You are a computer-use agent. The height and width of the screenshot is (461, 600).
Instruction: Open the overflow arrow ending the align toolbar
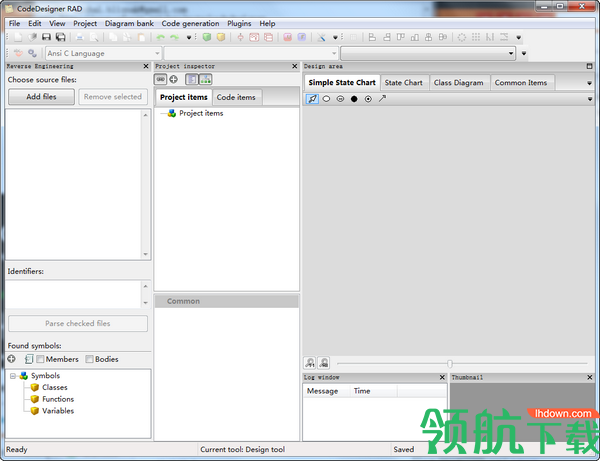pyautogui.click(x=518, y=37)
